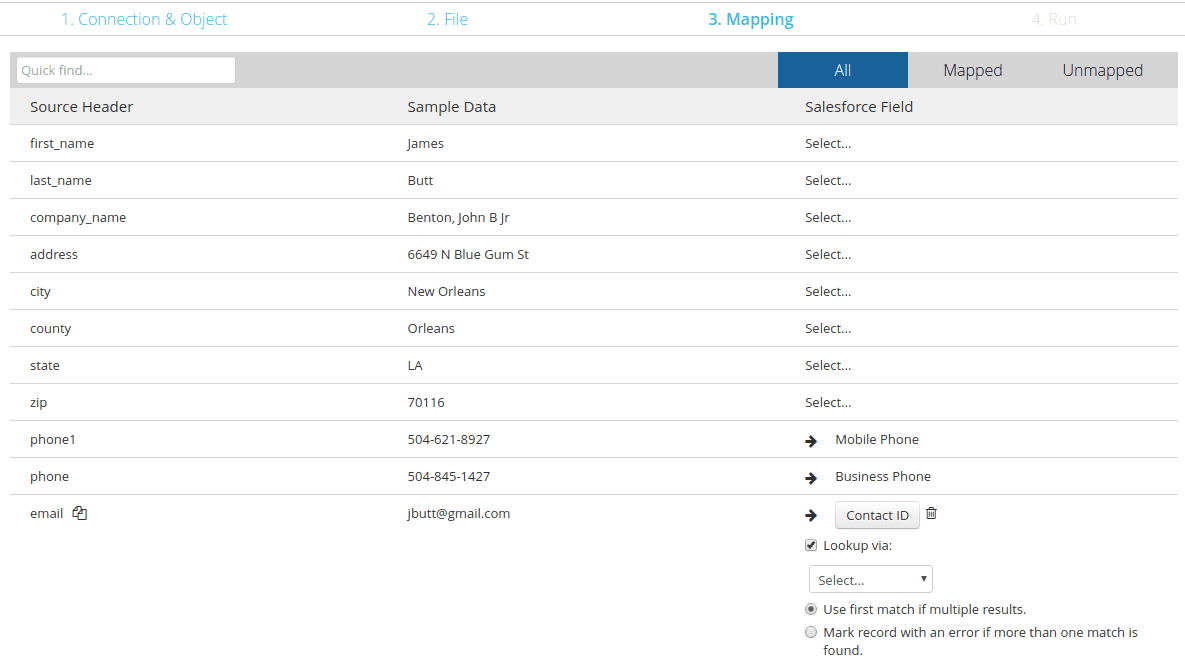This screenshot has width=1185, height=667.
Task: Click the zip source header
Action: coord(39,403)
